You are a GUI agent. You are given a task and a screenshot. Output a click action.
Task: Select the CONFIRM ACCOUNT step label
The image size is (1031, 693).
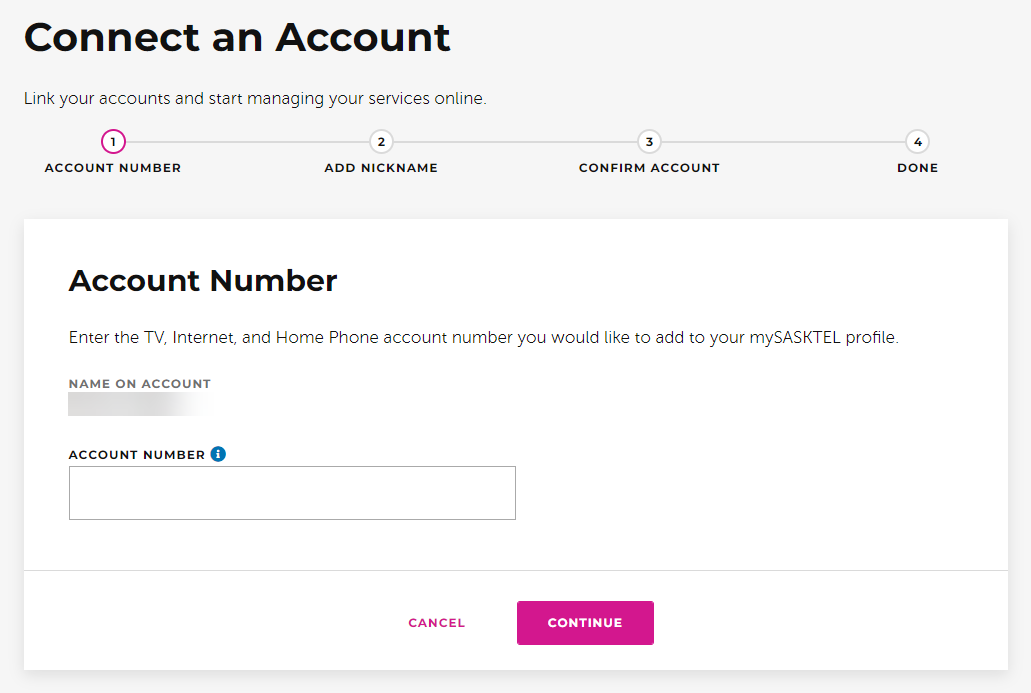(649, 167)
